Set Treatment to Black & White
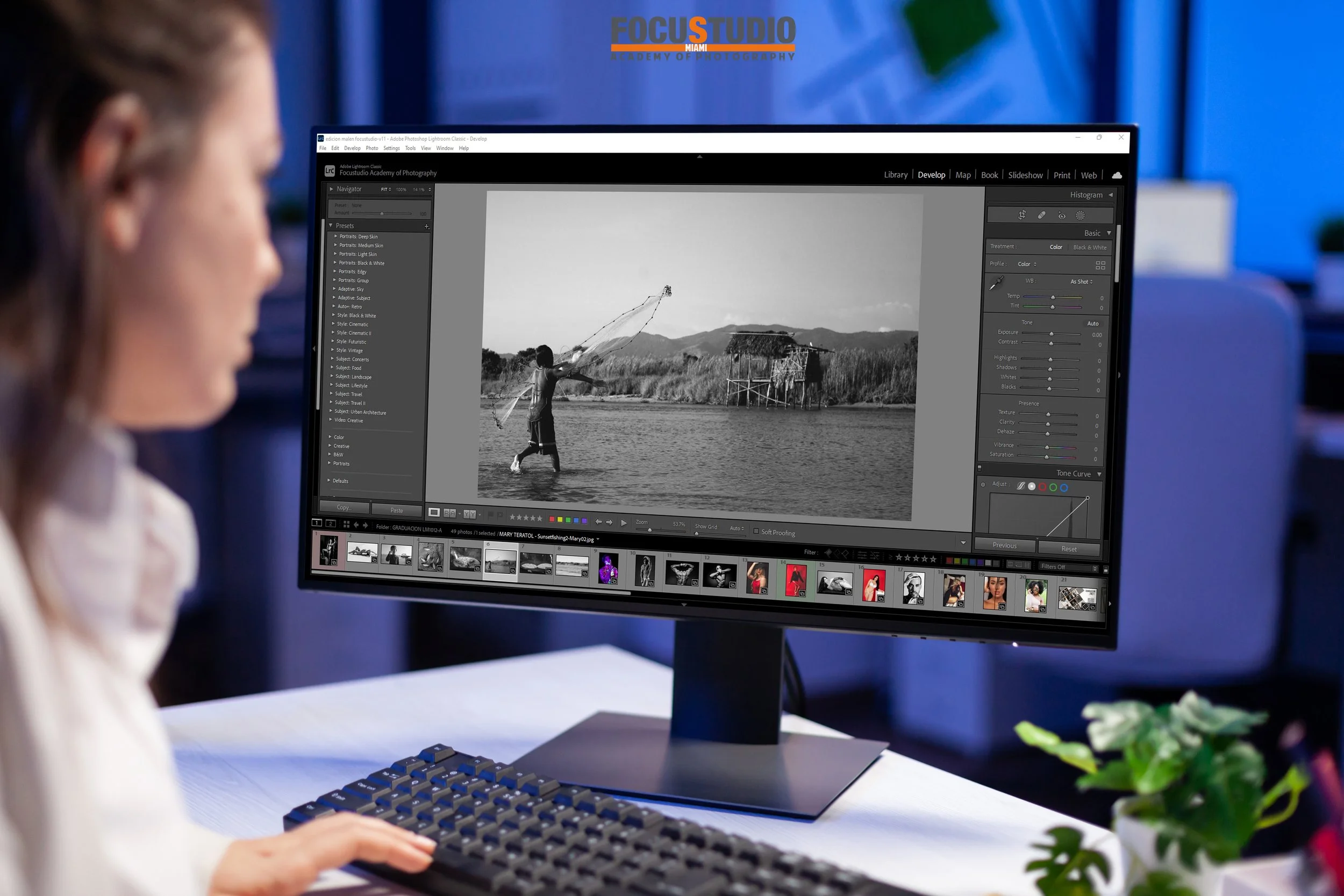 coord(1090,247)
